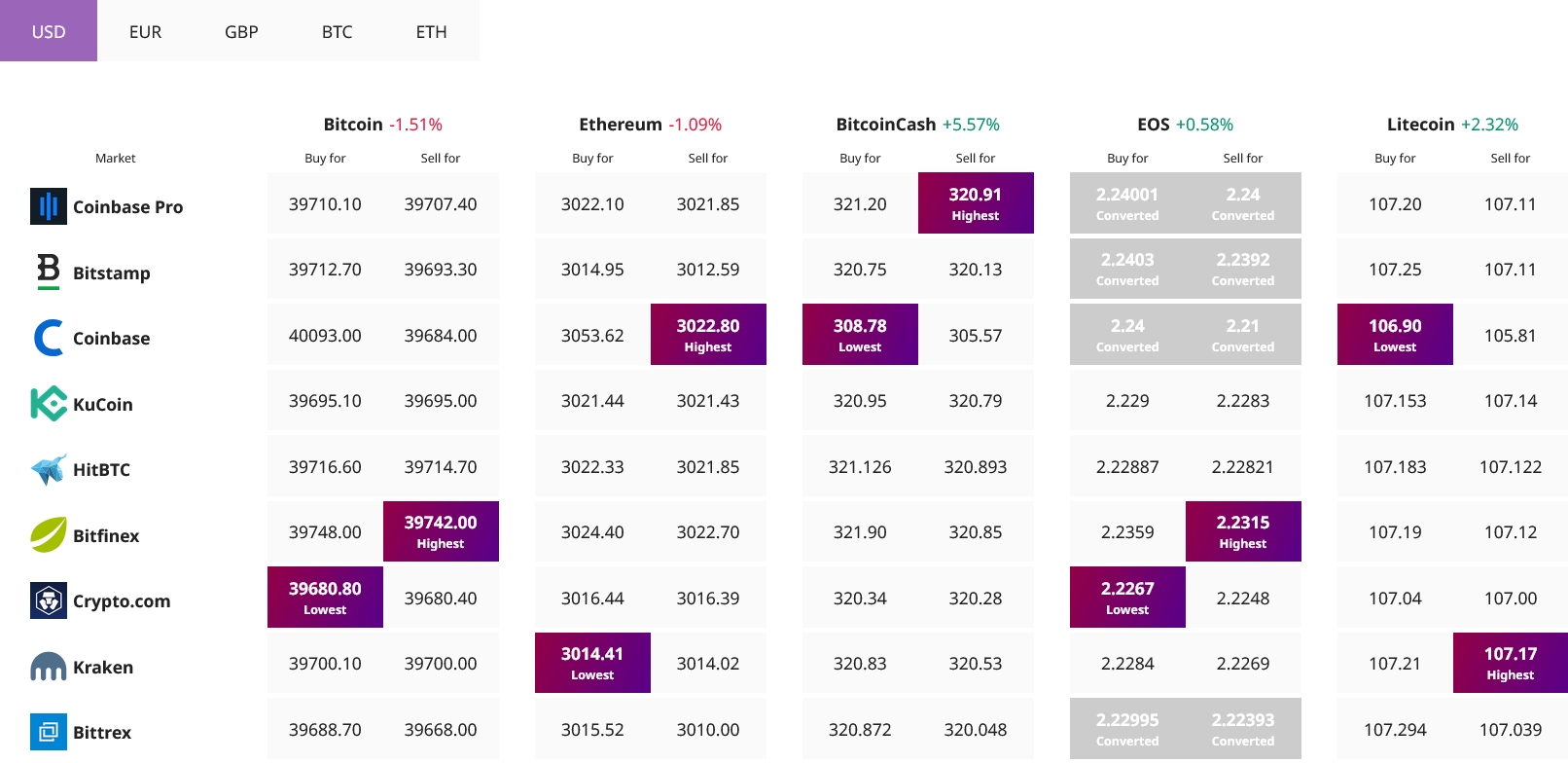Open the Coinbase Pro market name link

(x=127, y=206)
